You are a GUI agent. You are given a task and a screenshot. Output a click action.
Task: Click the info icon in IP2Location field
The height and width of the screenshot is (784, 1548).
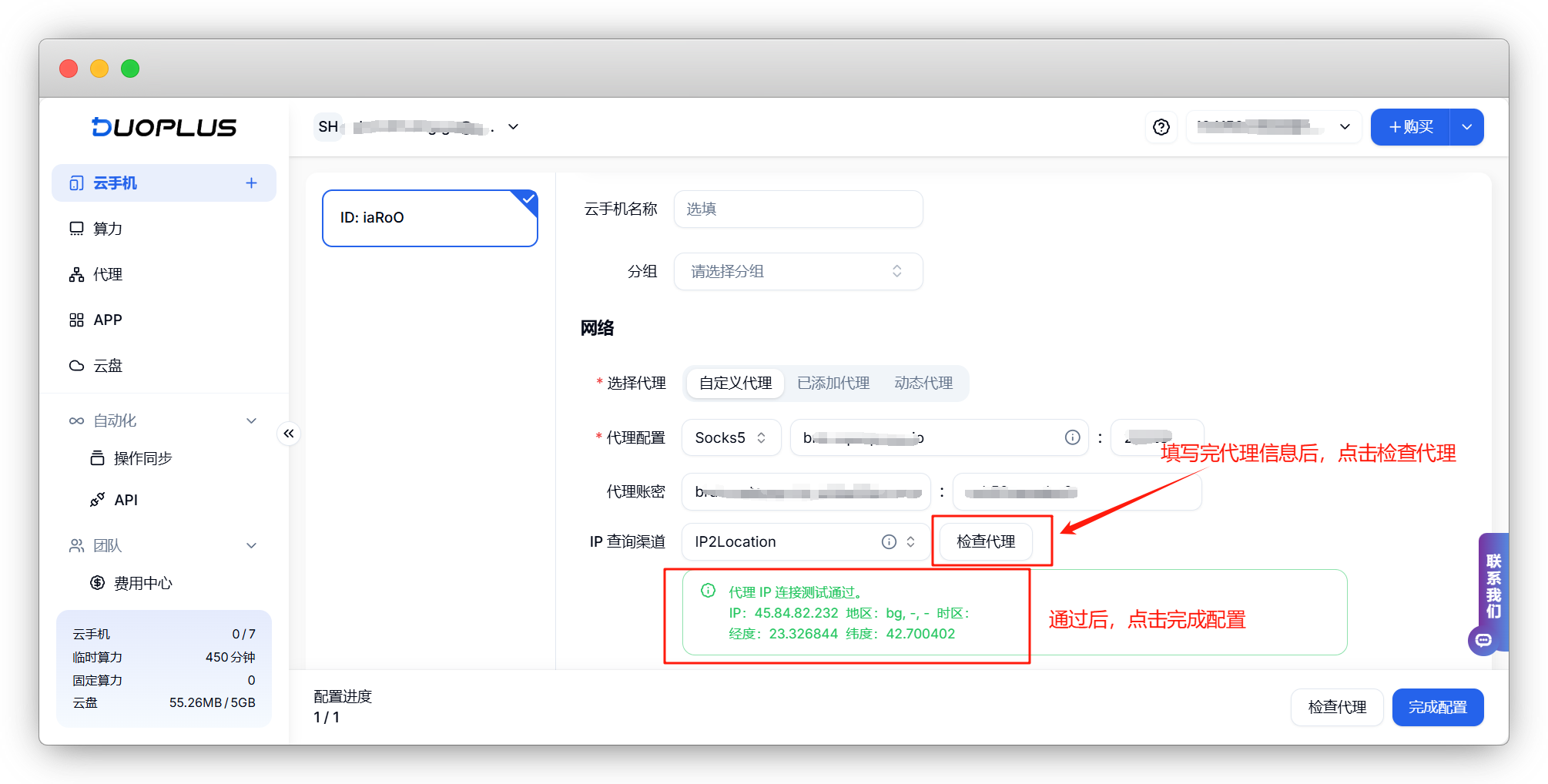click(x=889, y=541)
